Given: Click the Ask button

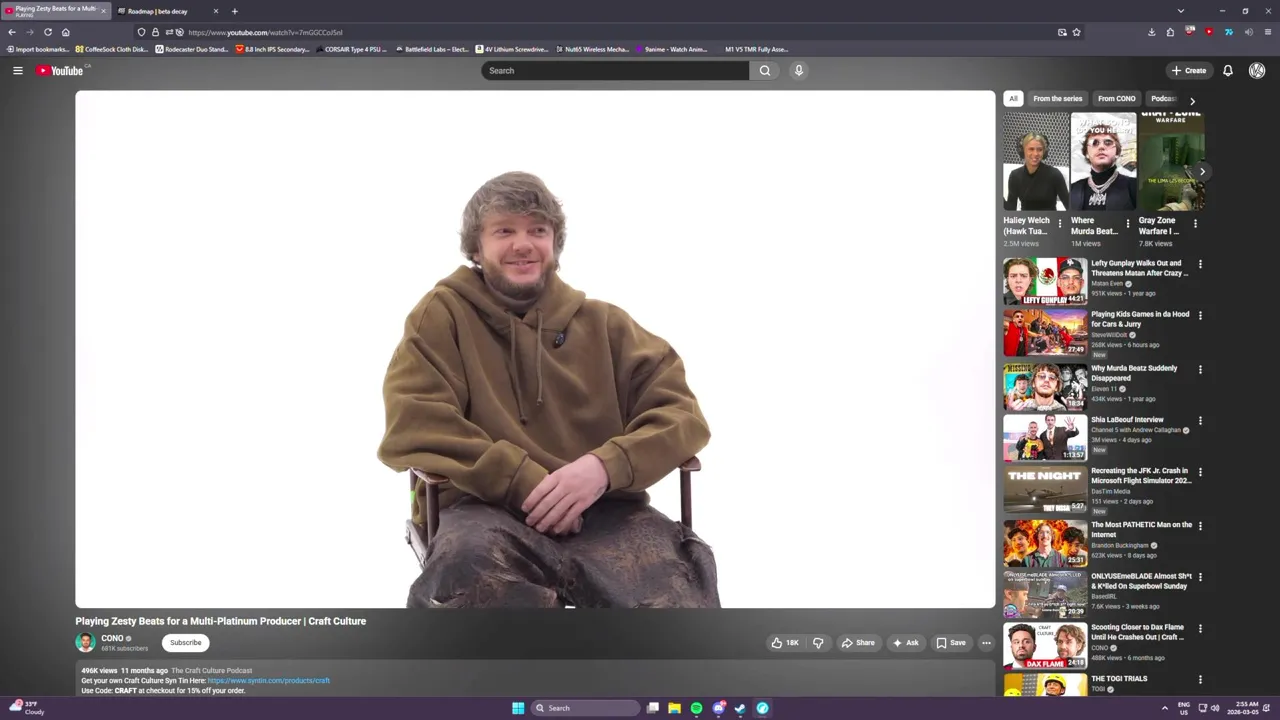Looking at the screenshot, I should 905,643.
